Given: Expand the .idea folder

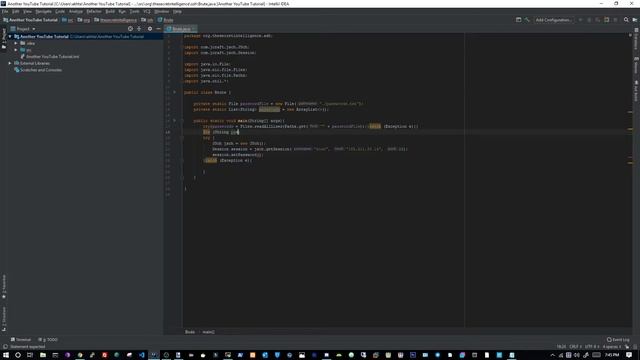Looking at the screenshot, I should pyautogui.click(x=16, y=43).
